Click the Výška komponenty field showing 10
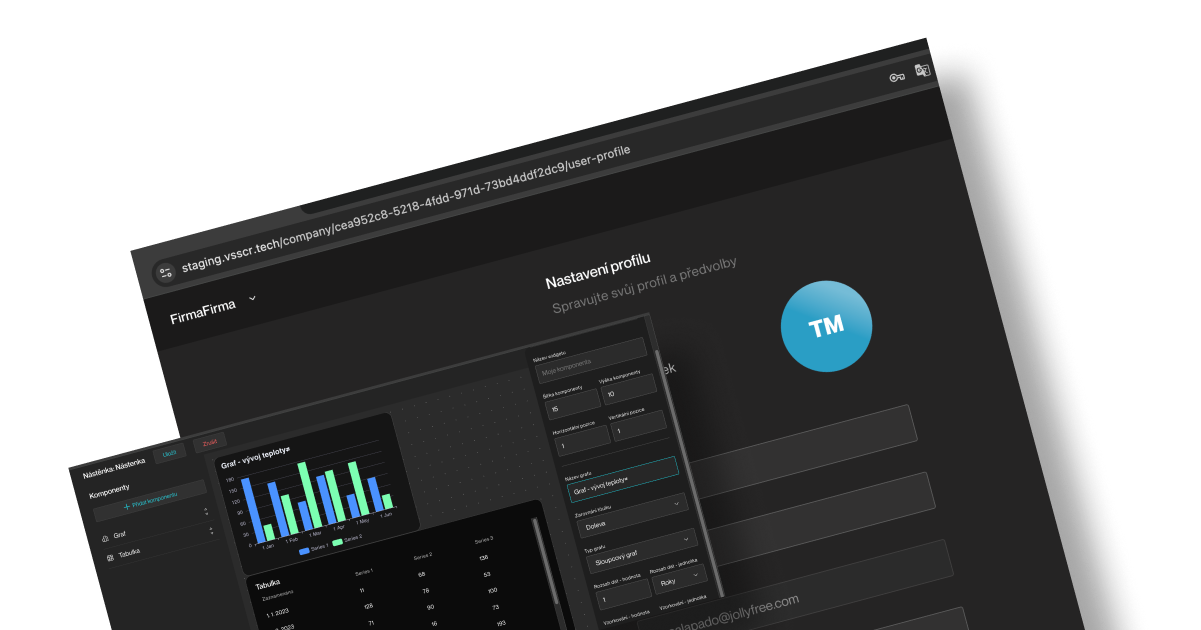The height and width of the screenshot is (630, 1201). [x=629, y=391]
